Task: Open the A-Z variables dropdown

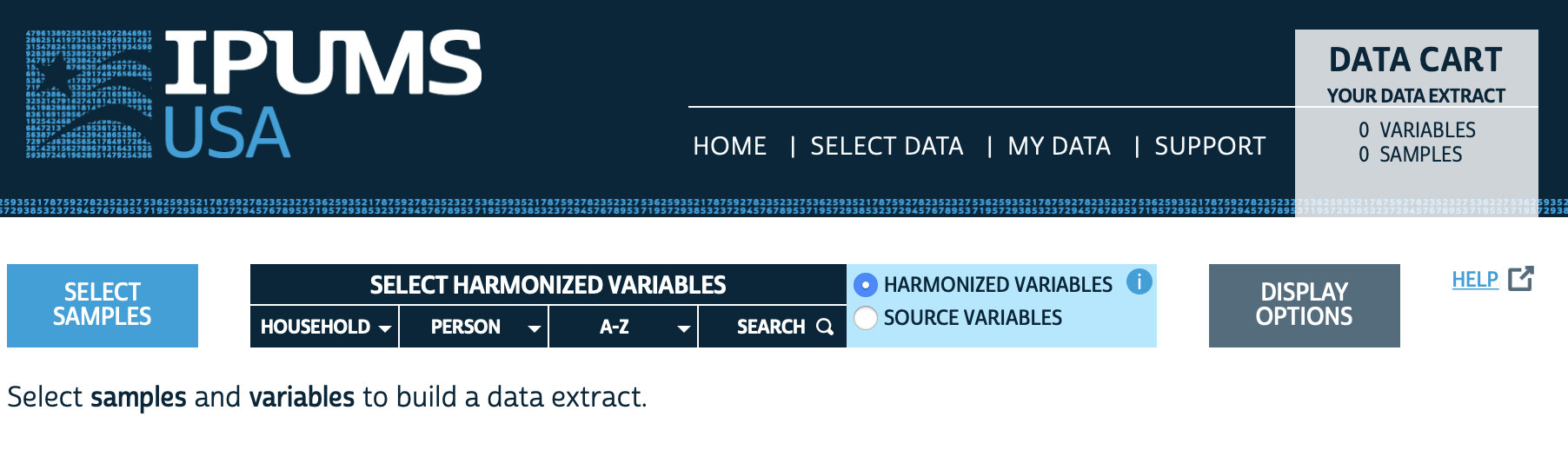Action: (x=623, y=327)
